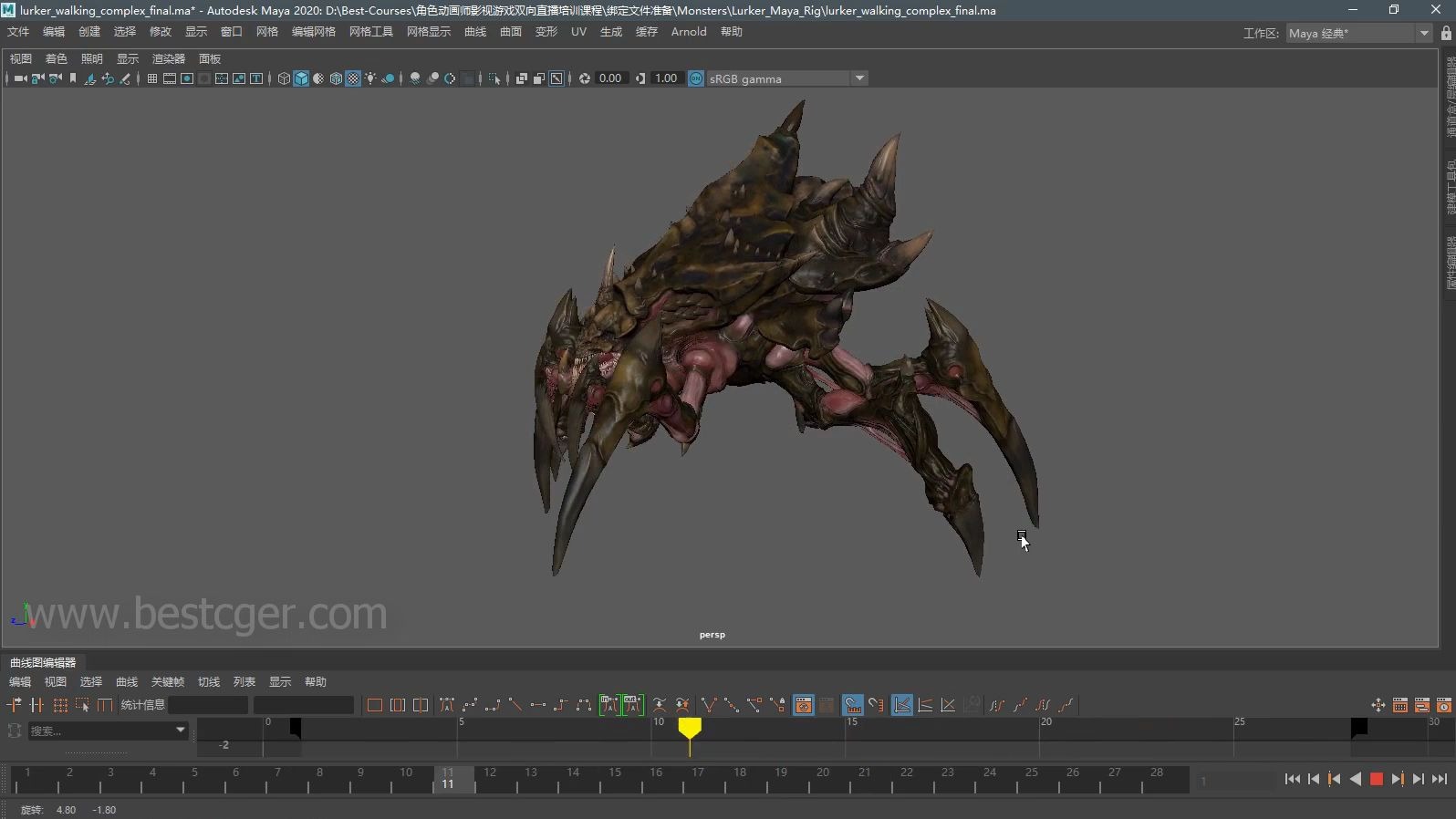This screenshot has width=1456, height=819.
Task: Toggle use all lights option
Action: pyautogui.click(x=370, y=78)
